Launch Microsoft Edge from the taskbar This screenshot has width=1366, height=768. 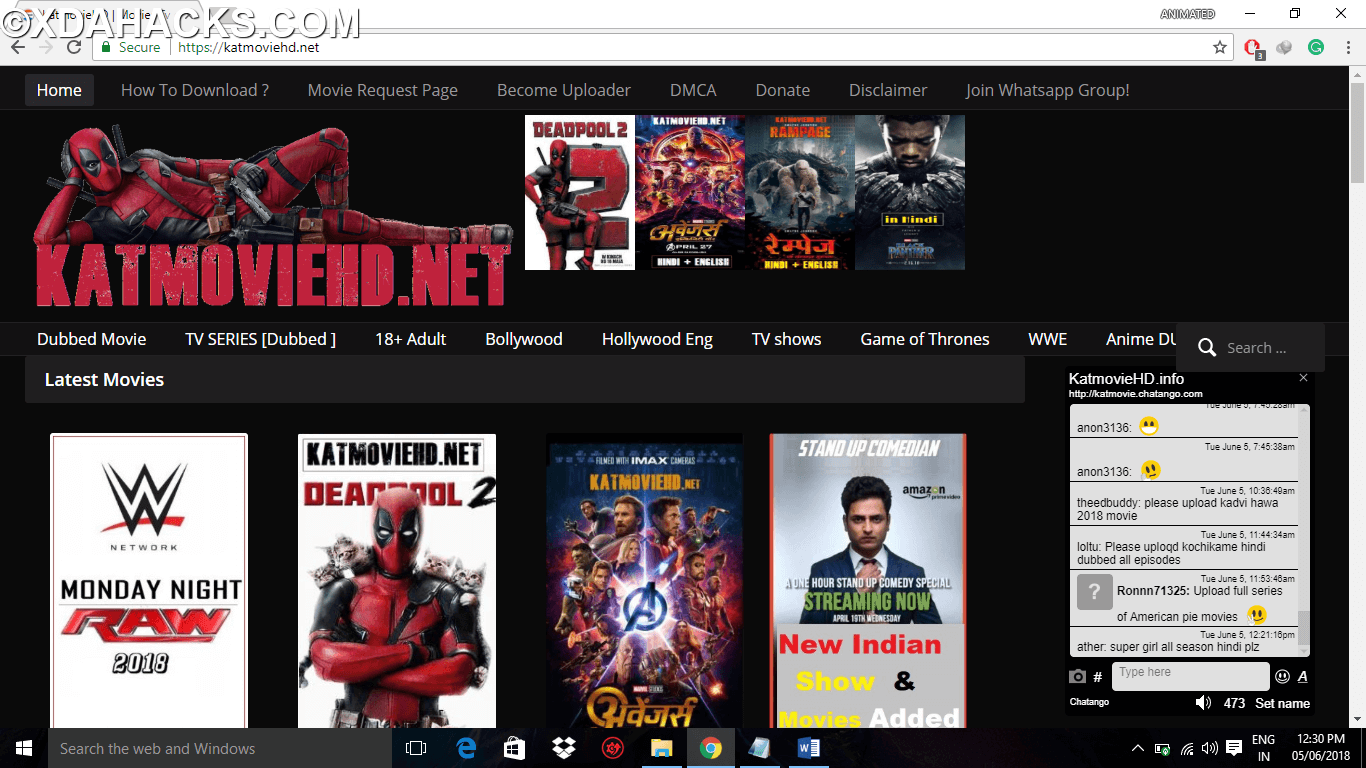pyautogui.click(x=466, y=748)
